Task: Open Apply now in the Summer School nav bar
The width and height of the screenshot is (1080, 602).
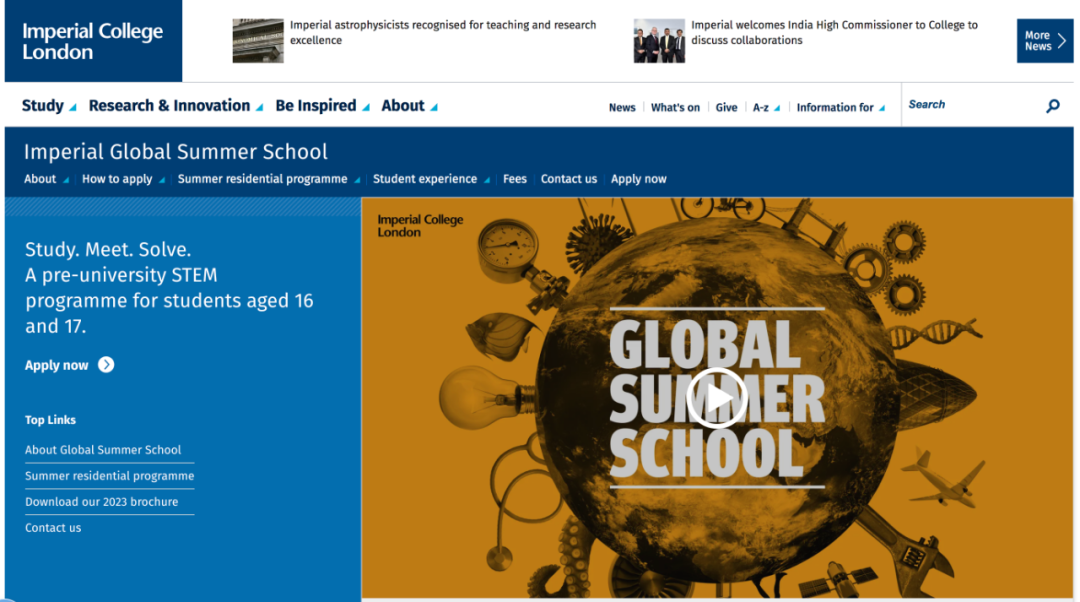Action: (638, 179)
